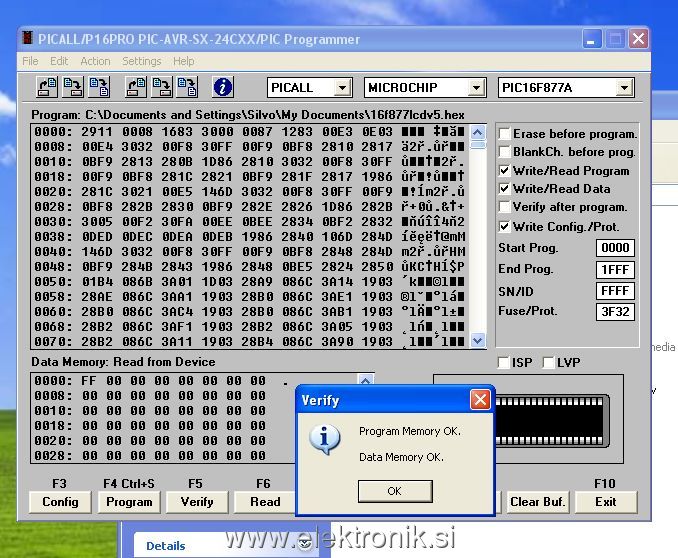The image size is (678, 558).
Task: Click the second group's document-to-document copy icon
Action: coord(188,87)
